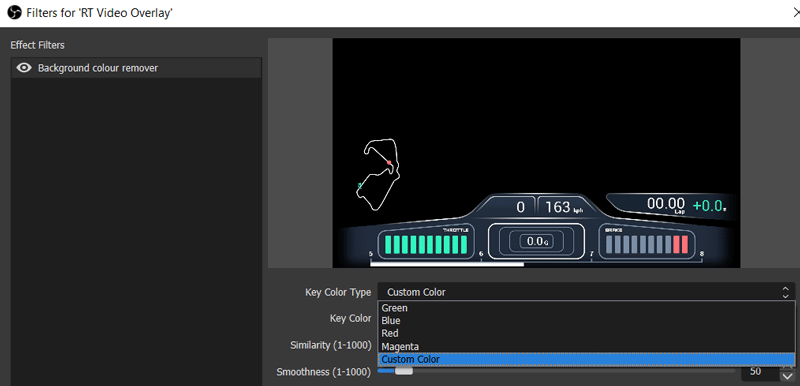Click the OBS logo in title bar

tap(14, 13)
